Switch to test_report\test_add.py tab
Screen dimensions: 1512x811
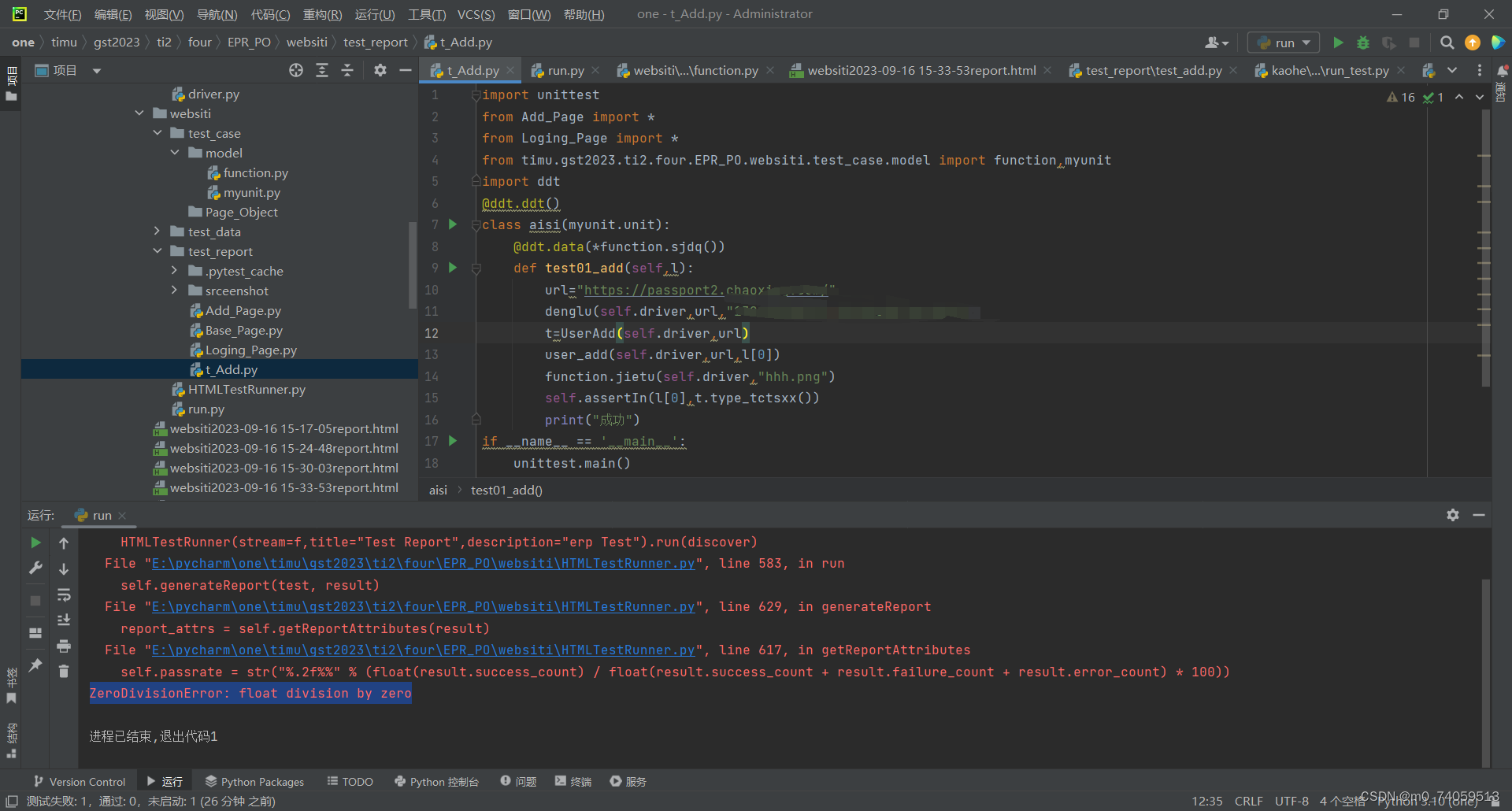(1154, 70)
